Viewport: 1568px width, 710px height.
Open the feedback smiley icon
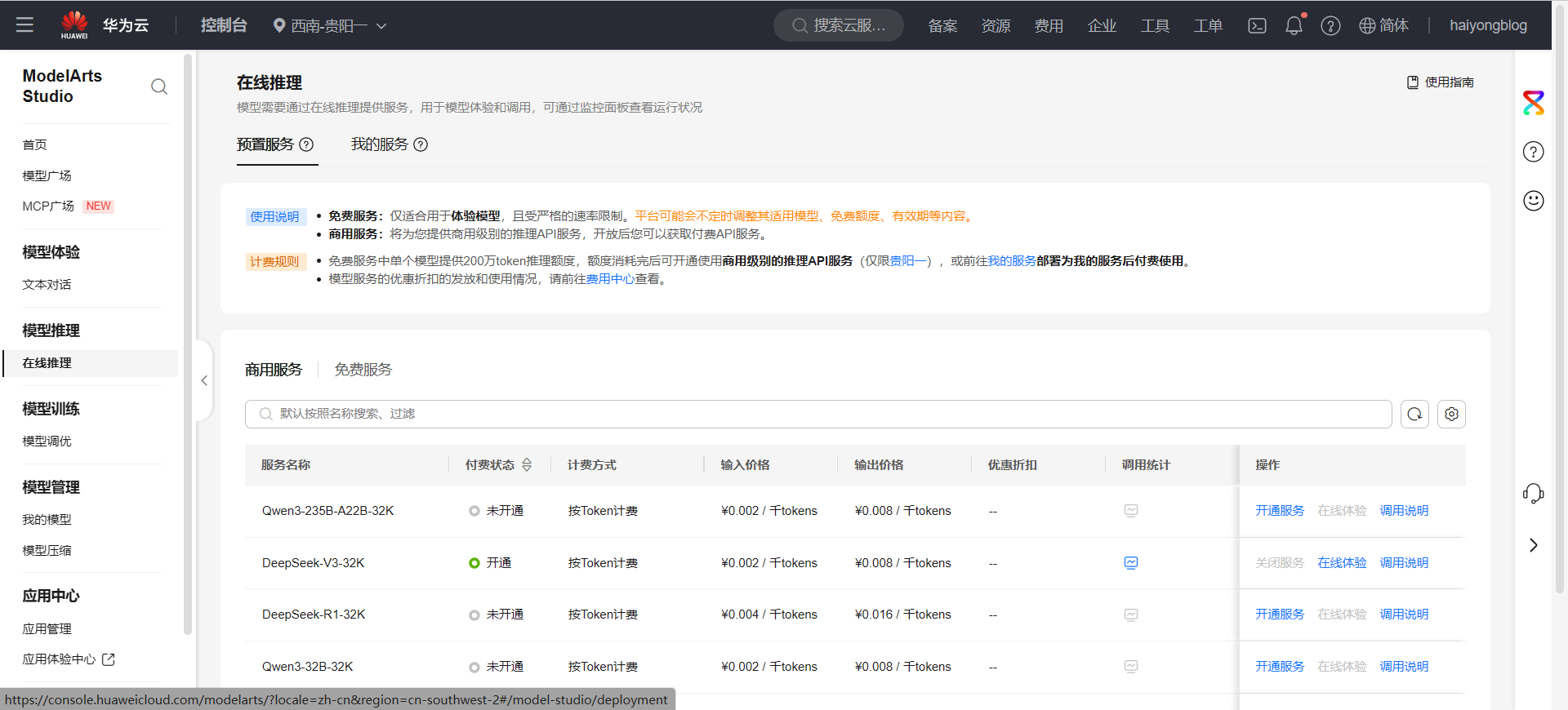[1534, 201]
